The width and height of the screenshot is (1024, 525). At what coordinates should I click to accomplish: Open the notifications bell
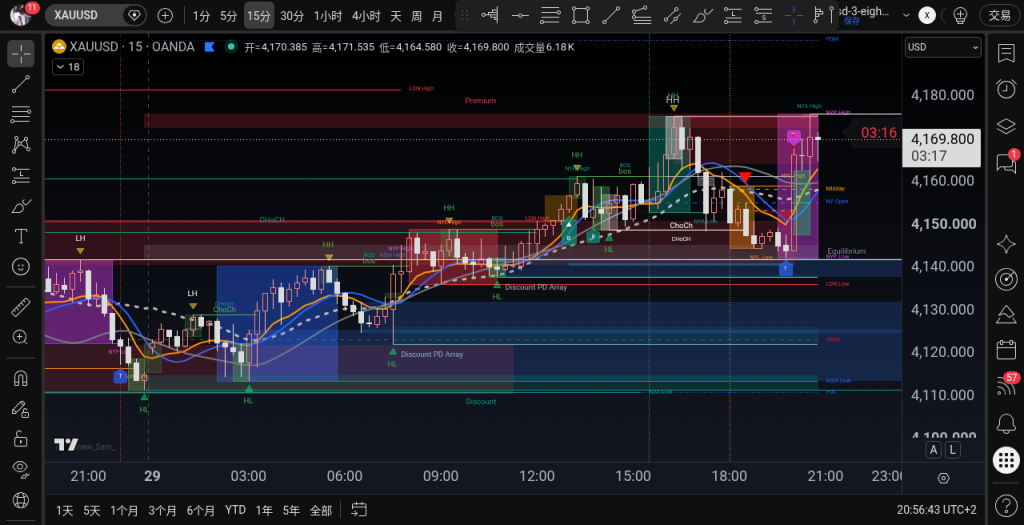(x=1006, y=424)
